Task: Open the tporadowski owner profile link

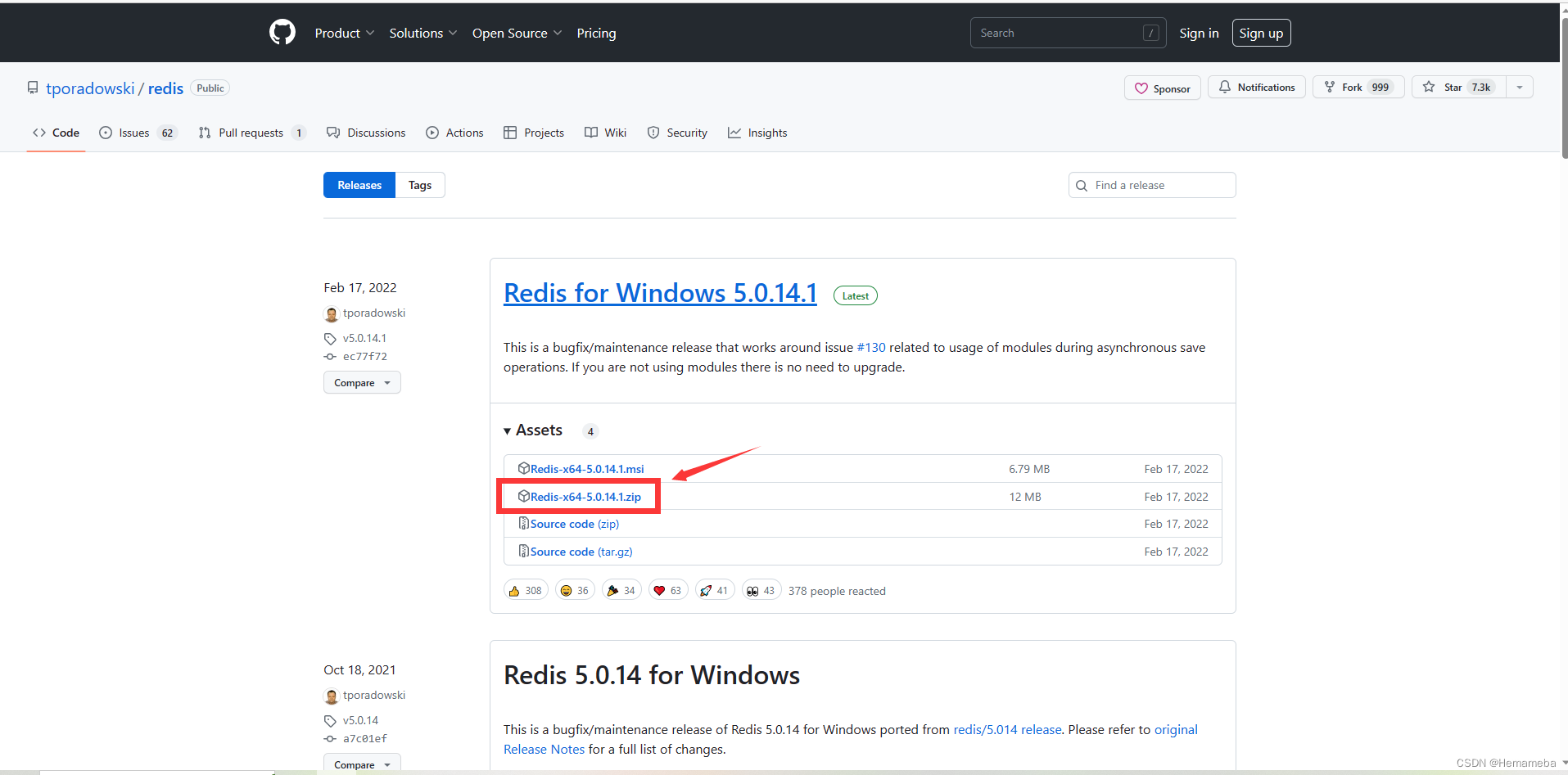Action: coord(90,88)
